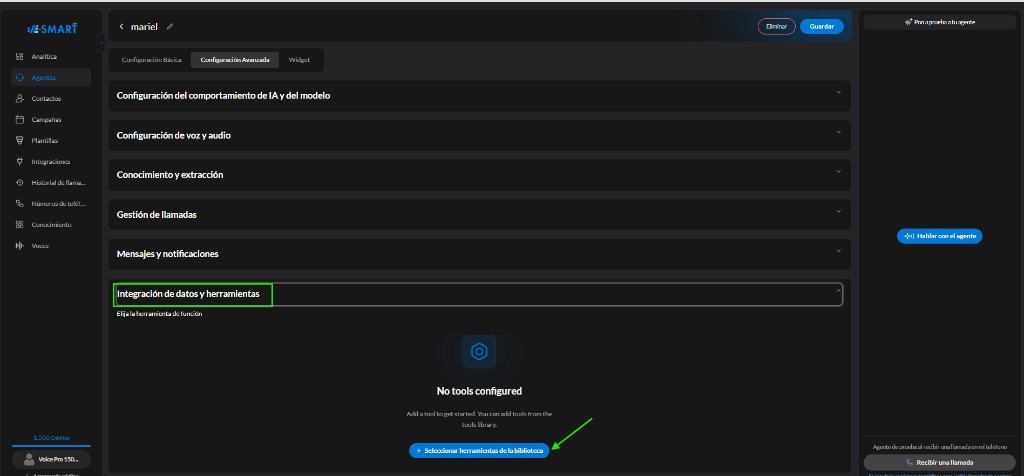Viewport: 1024px width, 476px height.
Task: Expand the Gestión de llamadas chevron
Action: [x=839, y=211]
